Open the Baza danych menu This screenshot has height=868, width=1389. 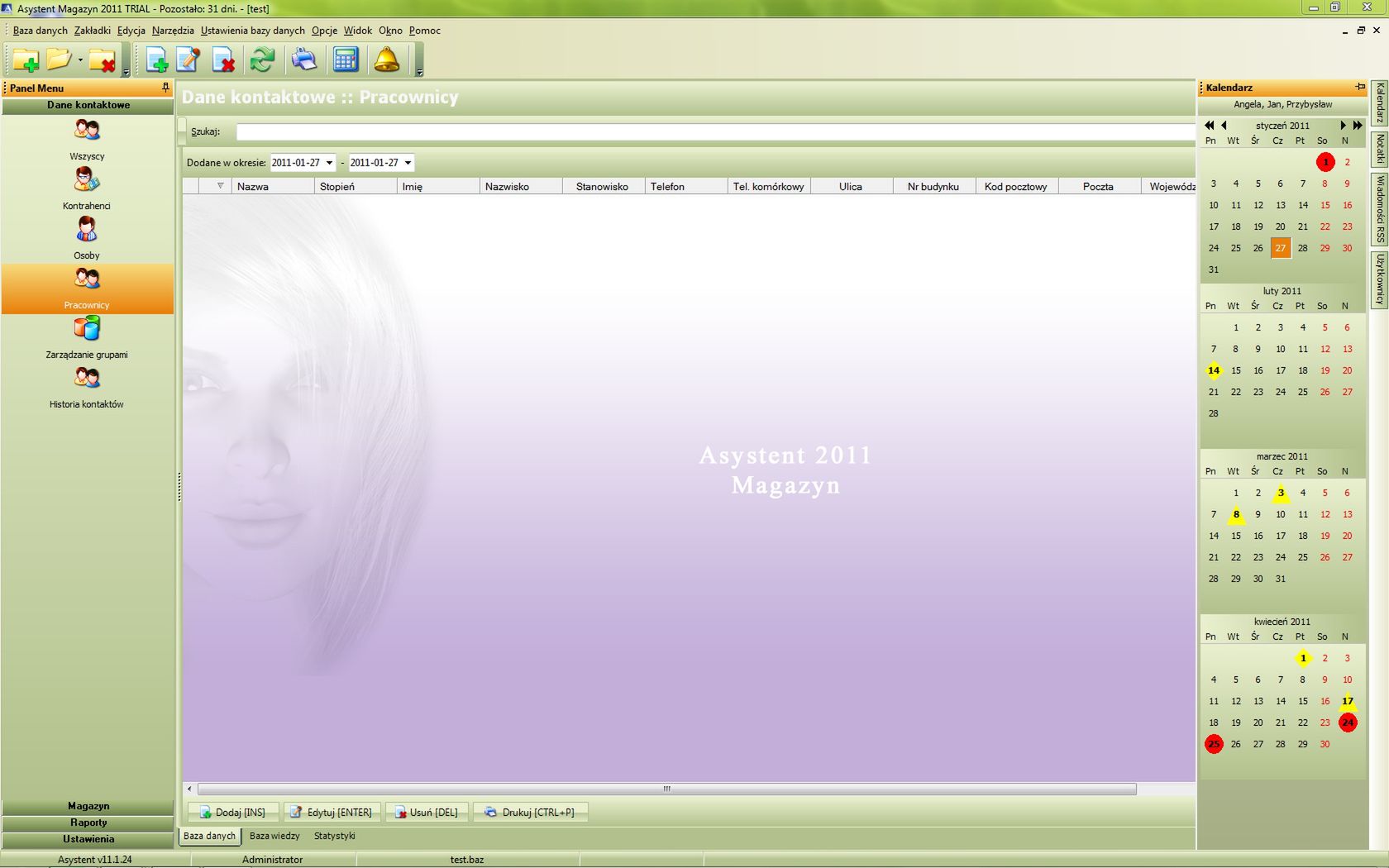click(40, 31)
